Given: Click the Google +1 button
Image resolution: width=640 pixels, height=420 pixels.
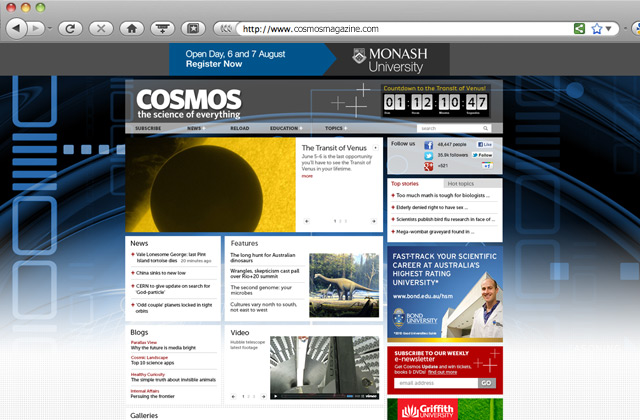Looking at the screenshot, I should [x=487, y=165].
